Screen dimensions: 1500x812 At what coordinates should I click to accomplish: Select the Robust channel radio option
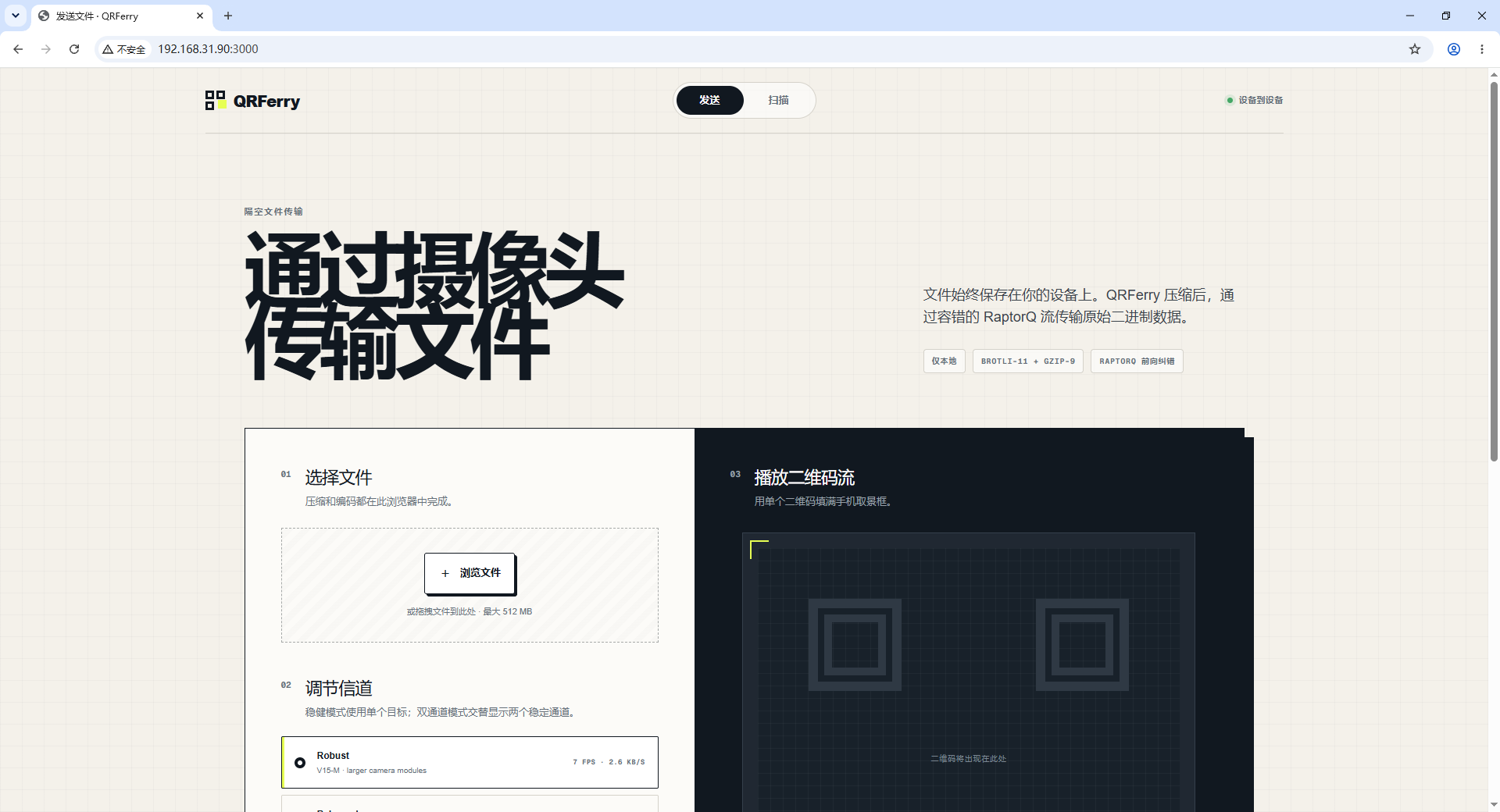click(300, 762)
